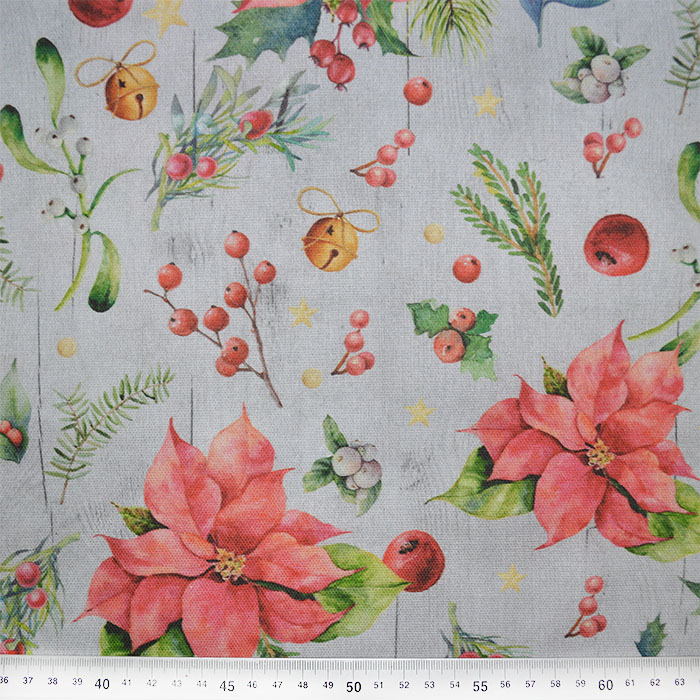Select the number 45 ruler marking
The image size is (700, 700).
click(227, 686)
